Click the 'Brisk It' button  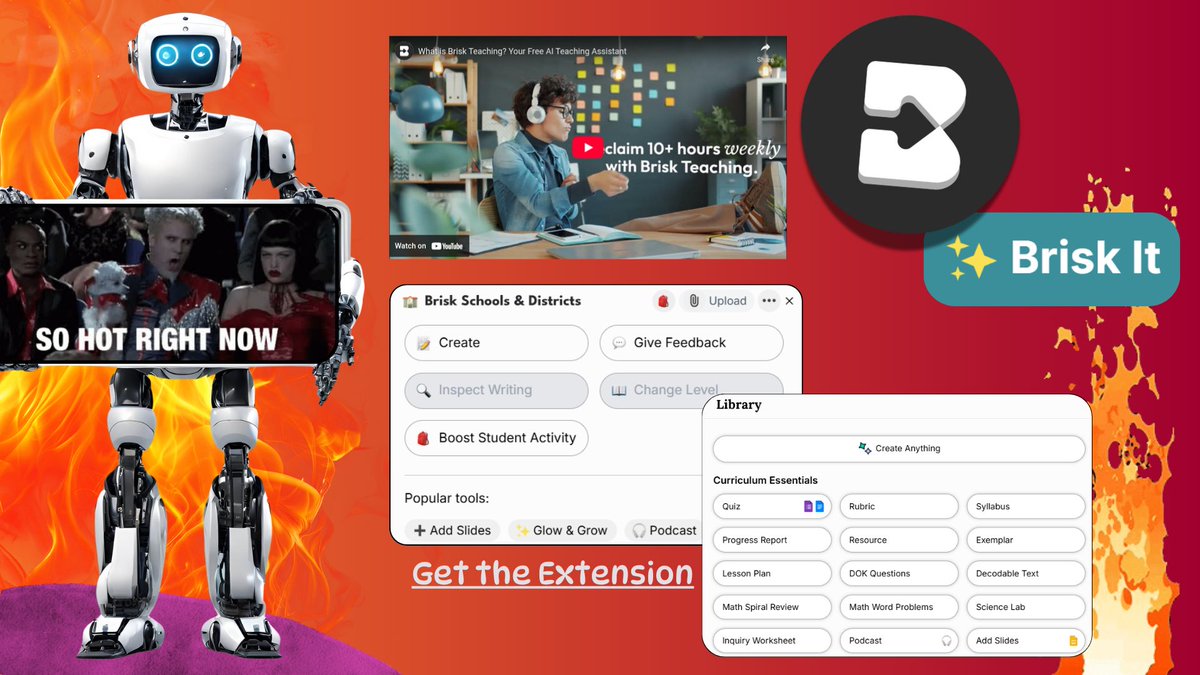[x=1052, y=258]
